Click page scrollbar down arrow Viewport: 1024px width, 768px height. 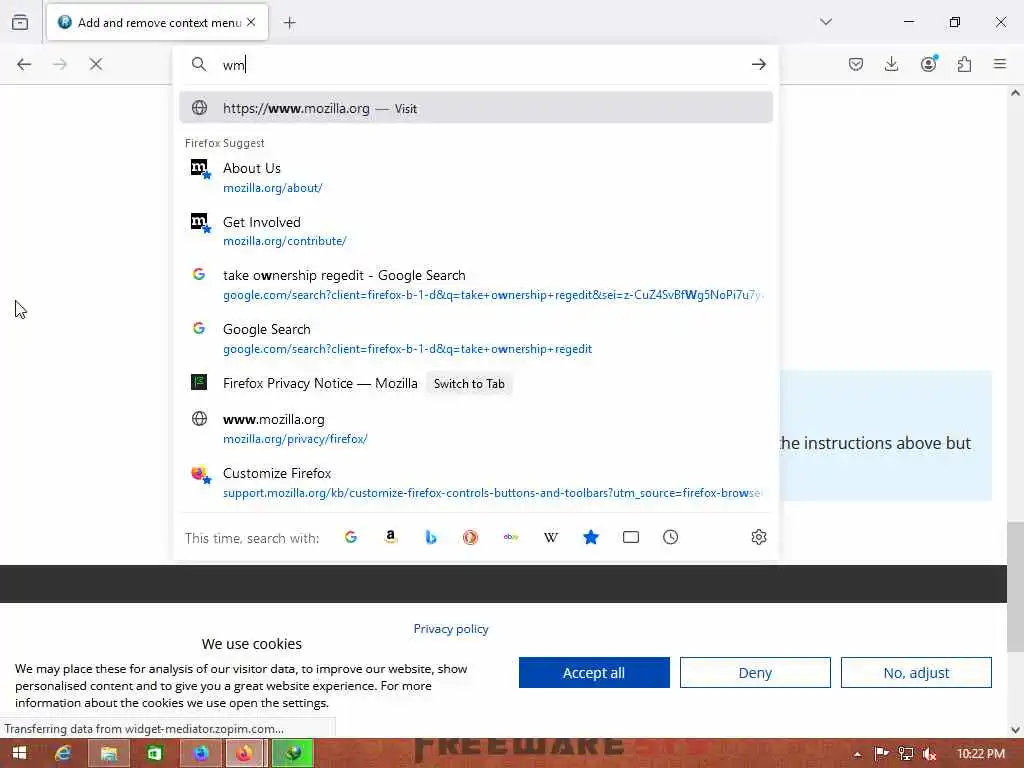[1016, 729]
